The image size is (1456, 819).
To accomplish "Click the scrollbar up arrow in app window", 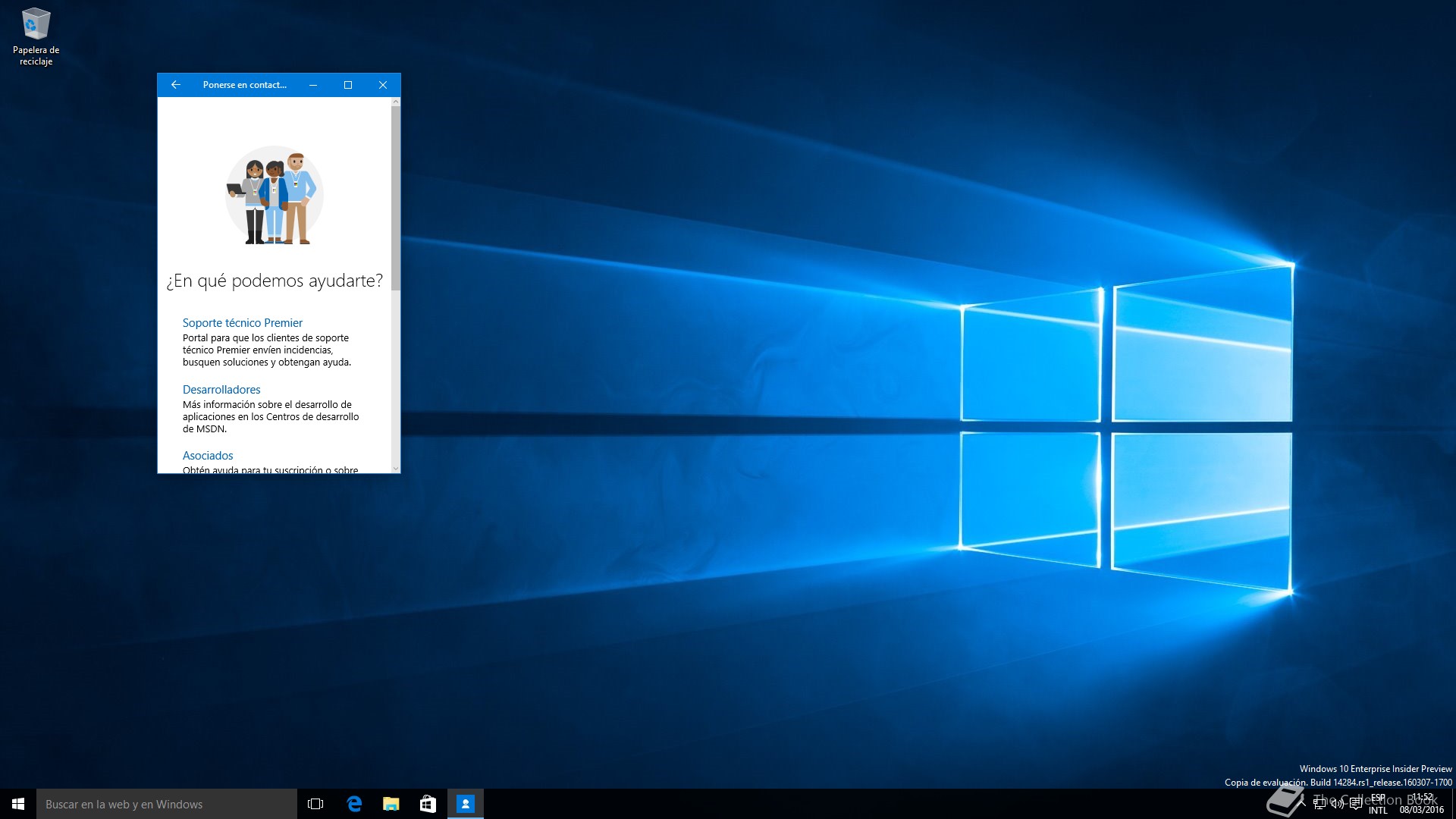I will point(396,102).
